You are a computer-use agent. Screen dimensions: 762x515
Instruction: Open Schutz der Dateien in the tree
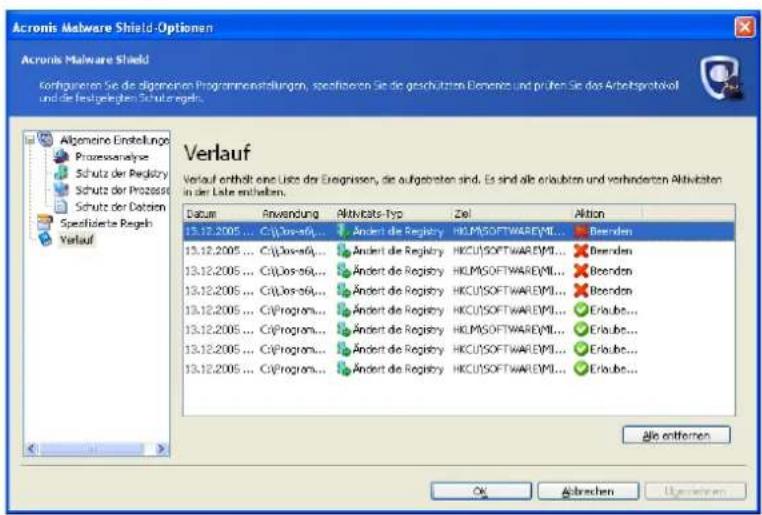click(120, 207)
